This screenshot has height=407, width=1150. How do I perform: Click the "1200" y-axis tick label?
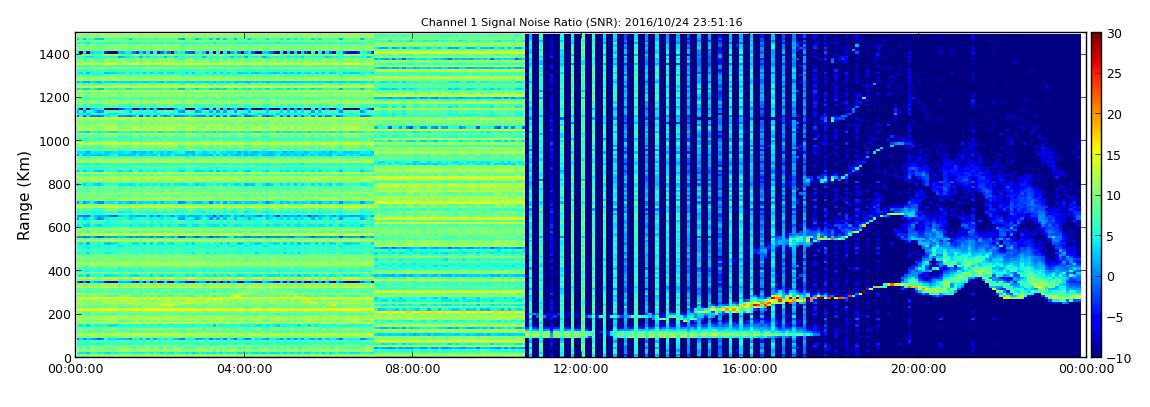coord(55,98)
